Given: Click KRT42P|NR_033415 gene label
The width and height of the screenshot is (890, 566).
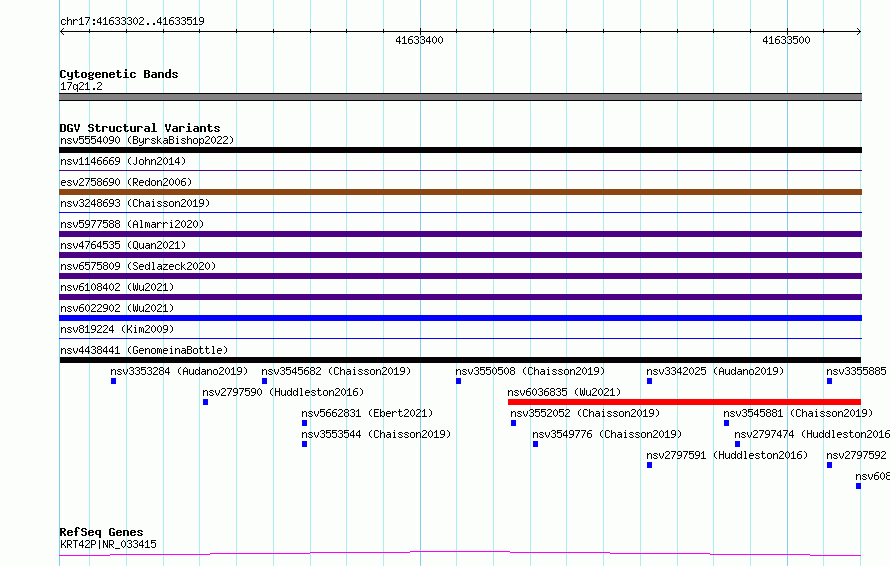Looking at the screenshot, I should (108, 544).
